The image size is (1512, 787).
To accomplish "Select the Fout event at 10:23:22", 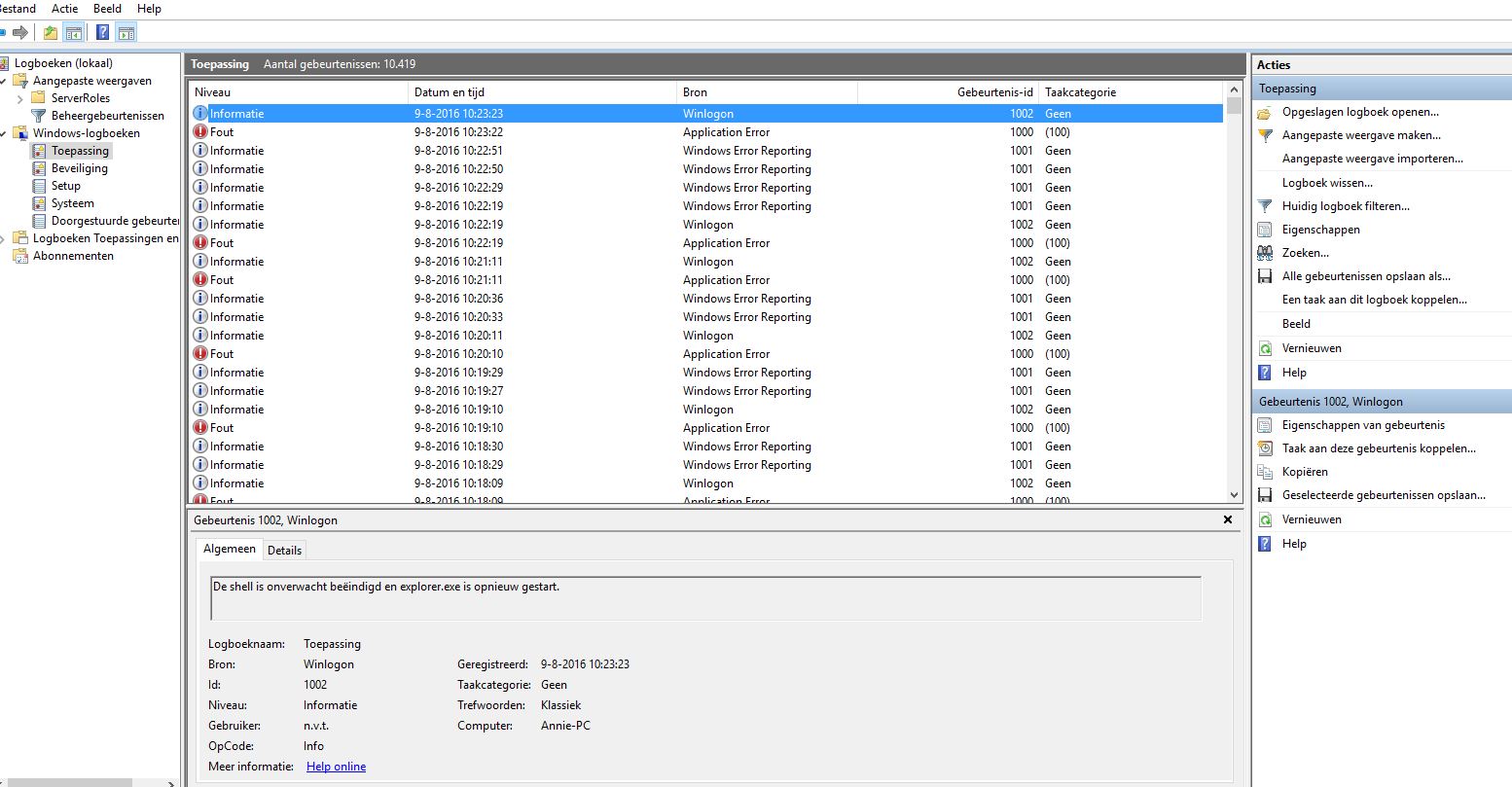I will pyautogui.click(x=706, y=132).
